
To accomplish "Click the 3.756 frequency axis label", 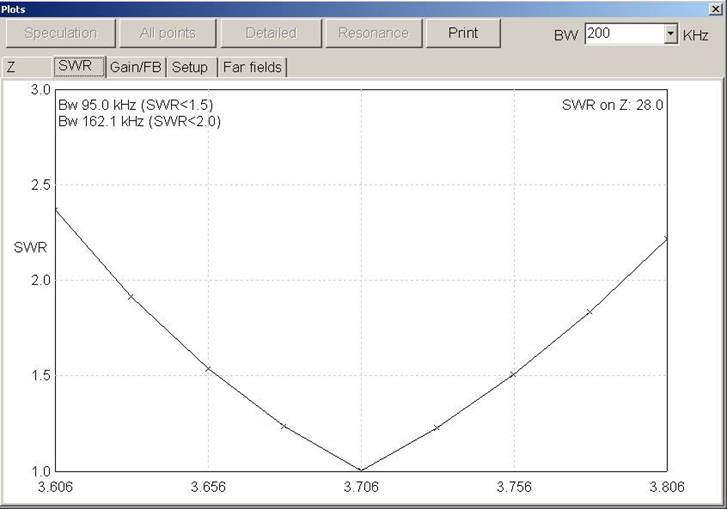I will click(514, 487).
